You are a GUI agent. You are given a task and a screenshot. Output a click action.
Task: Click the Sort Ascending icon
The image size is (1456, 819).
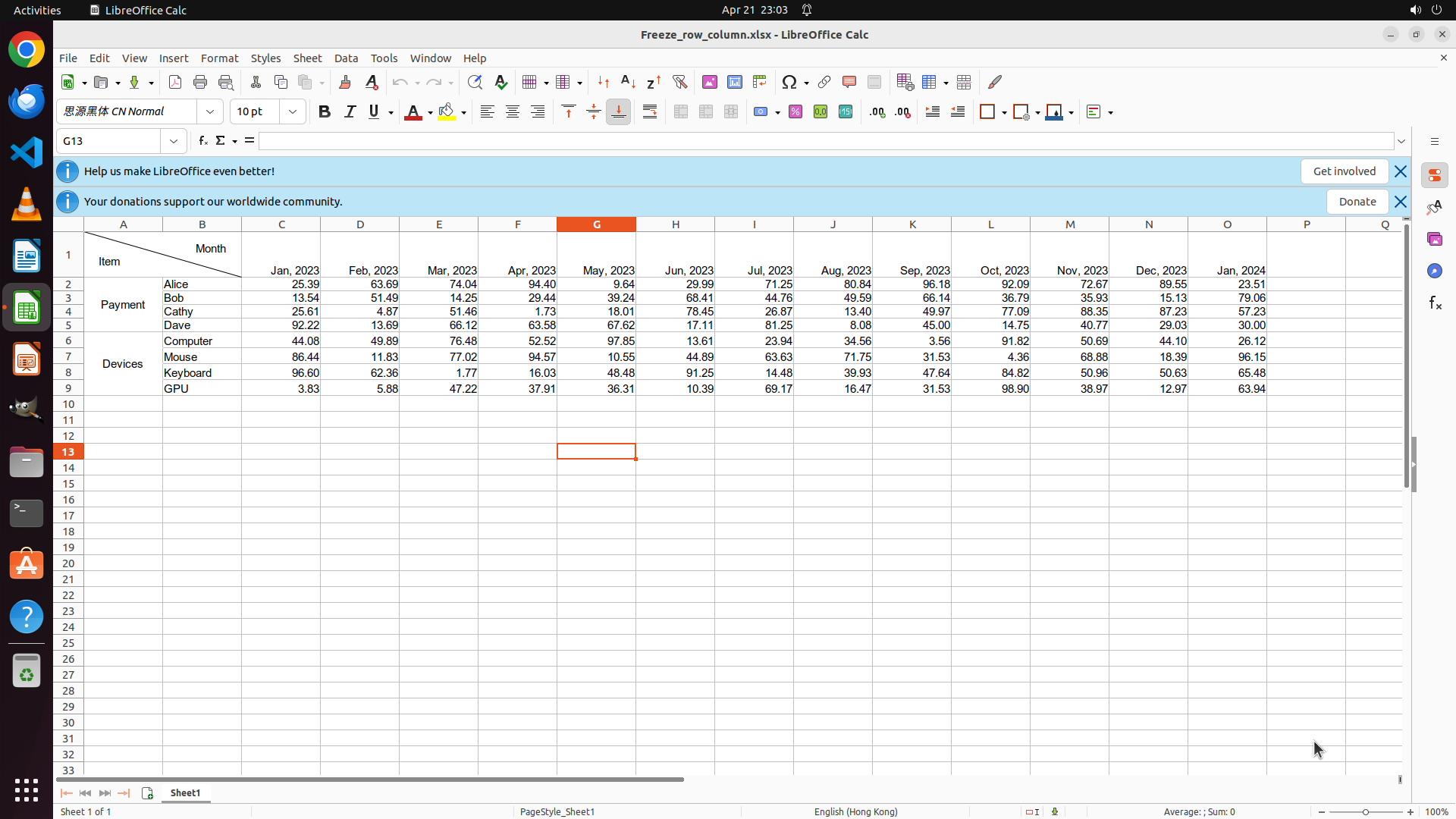click(628, 82)
